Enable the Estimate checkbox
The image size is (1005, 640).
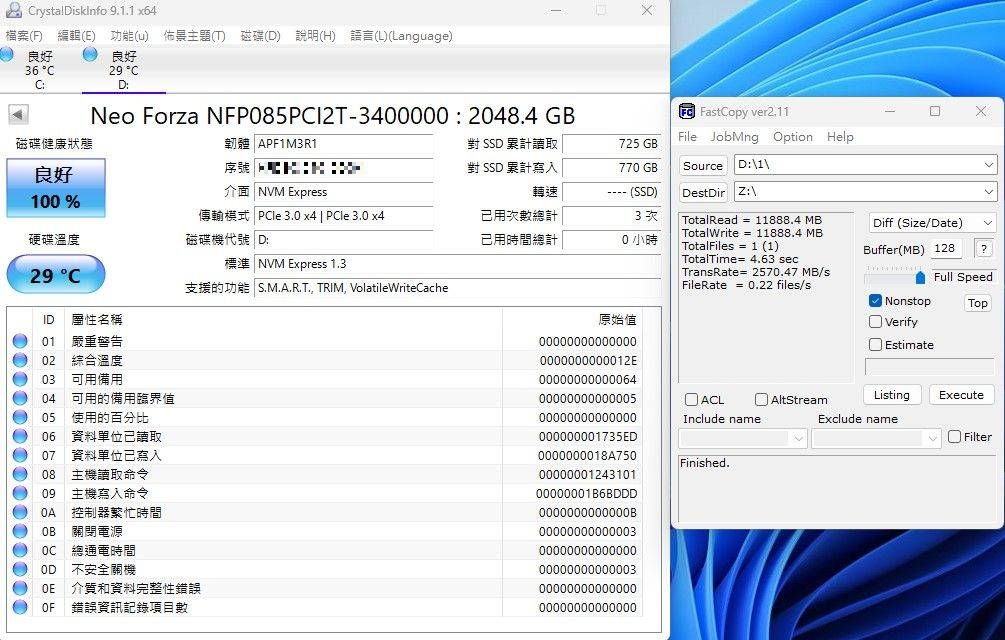[874, 344]
